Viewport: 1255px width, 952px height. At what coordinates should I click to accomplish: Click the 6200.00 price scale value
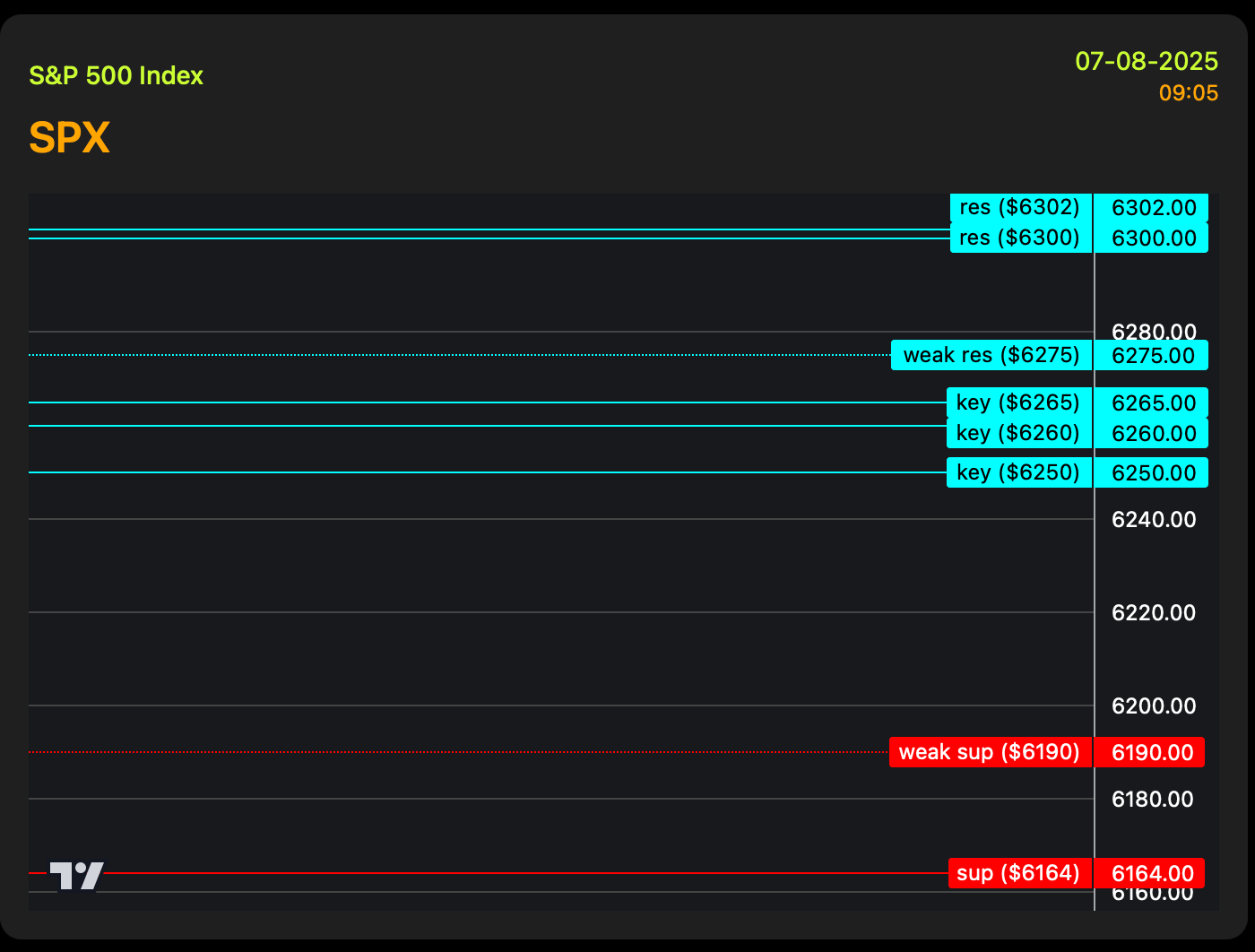click(1154, 706)
